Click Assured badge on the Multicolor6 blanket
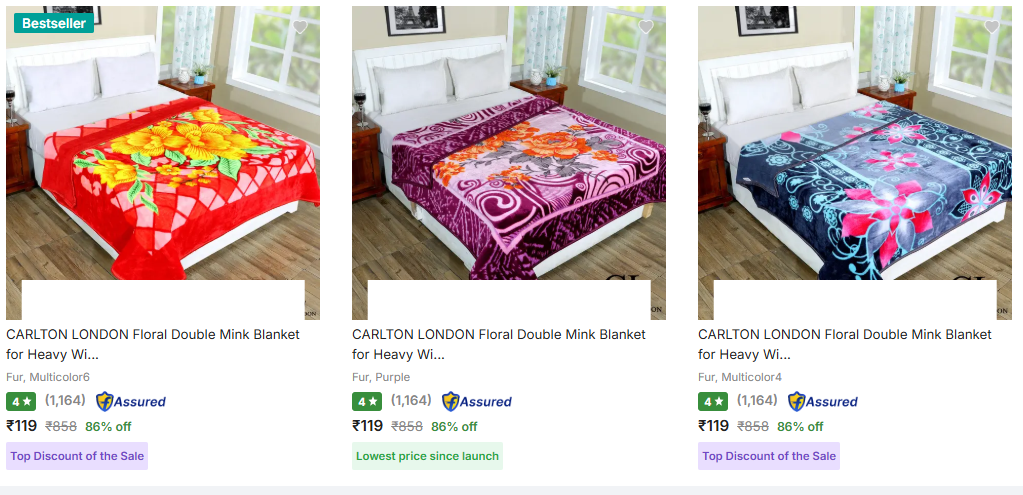This screenshot has width=1023, height=495. 131,402
